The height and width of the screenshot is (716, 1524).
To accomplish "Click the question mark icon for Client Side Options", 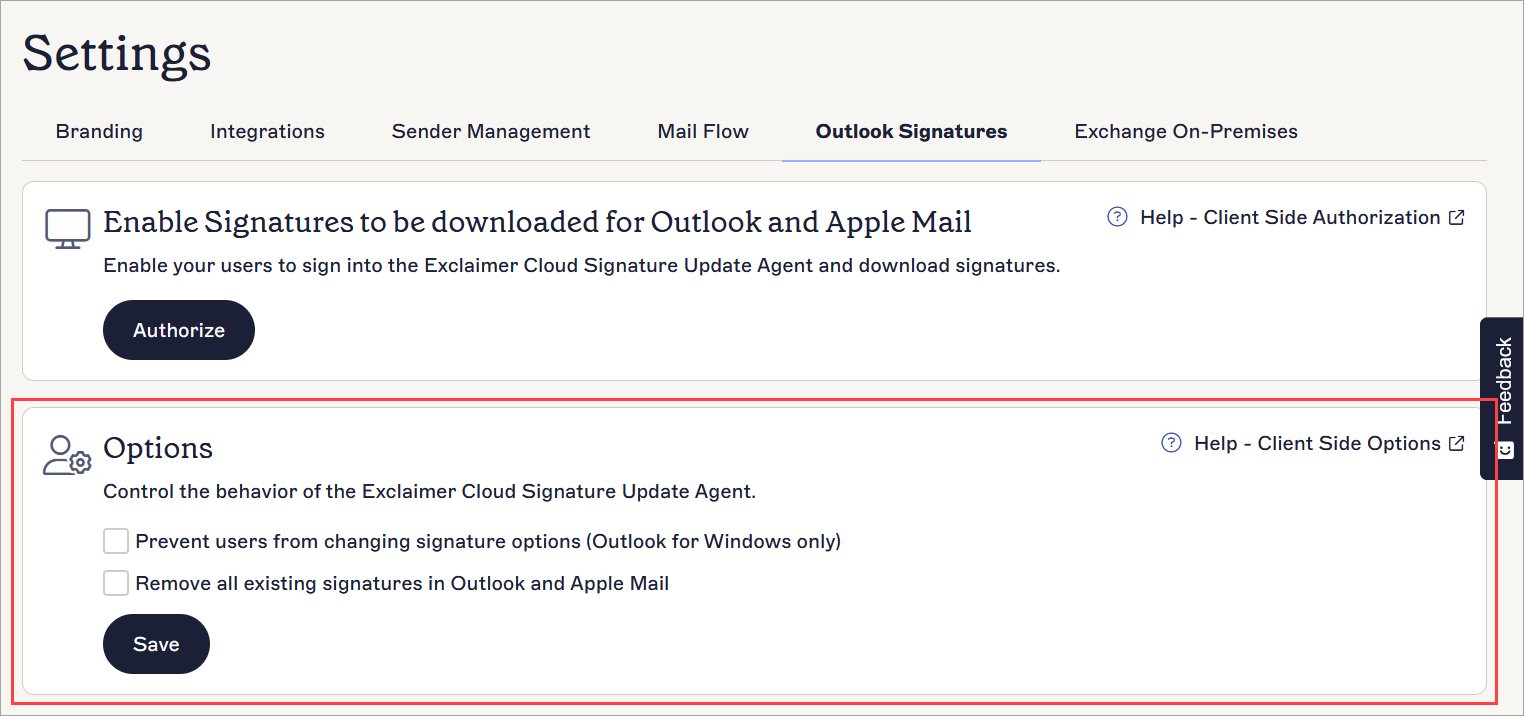I will click(x=1171, y=443).
